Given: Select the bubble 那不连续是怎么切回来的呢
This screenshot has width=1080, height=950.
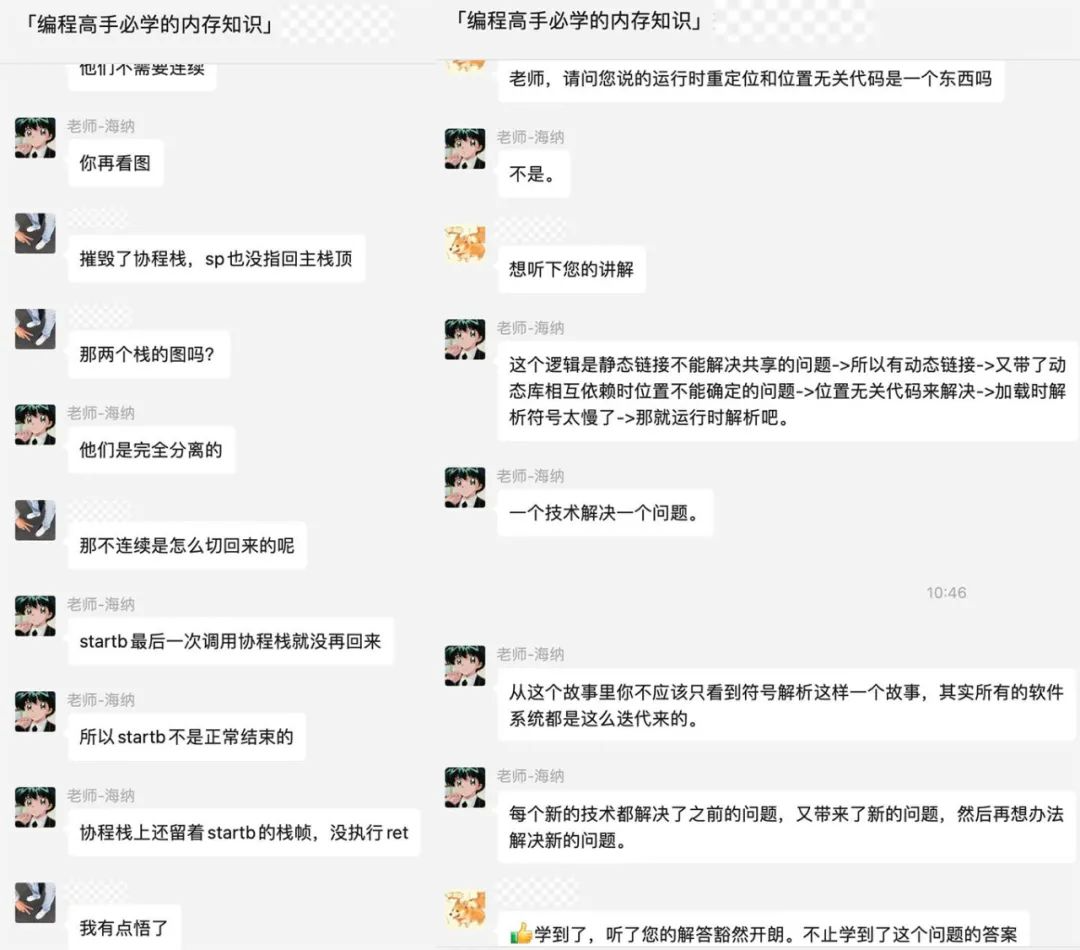Looking at the screenshot, I should (187, 546).
